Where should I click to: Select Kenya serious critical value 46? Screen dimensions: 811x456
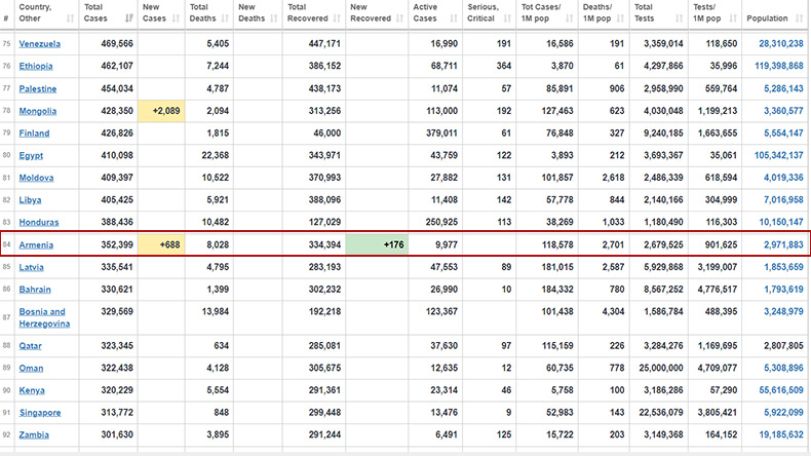506,390
